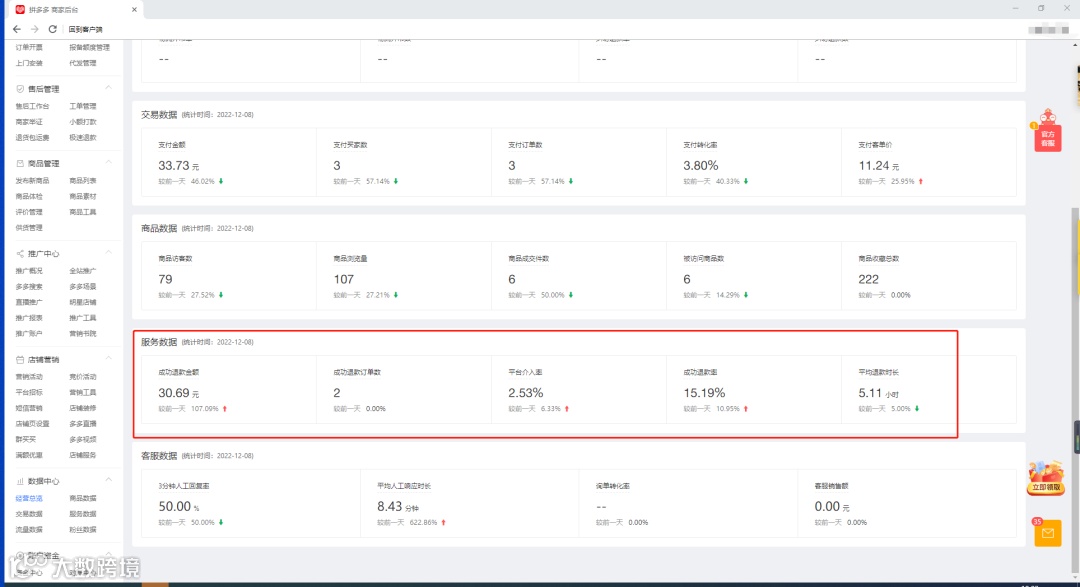Open 粉丝数据 in the sidebar

pyautogui.click(x=83, y=530)
